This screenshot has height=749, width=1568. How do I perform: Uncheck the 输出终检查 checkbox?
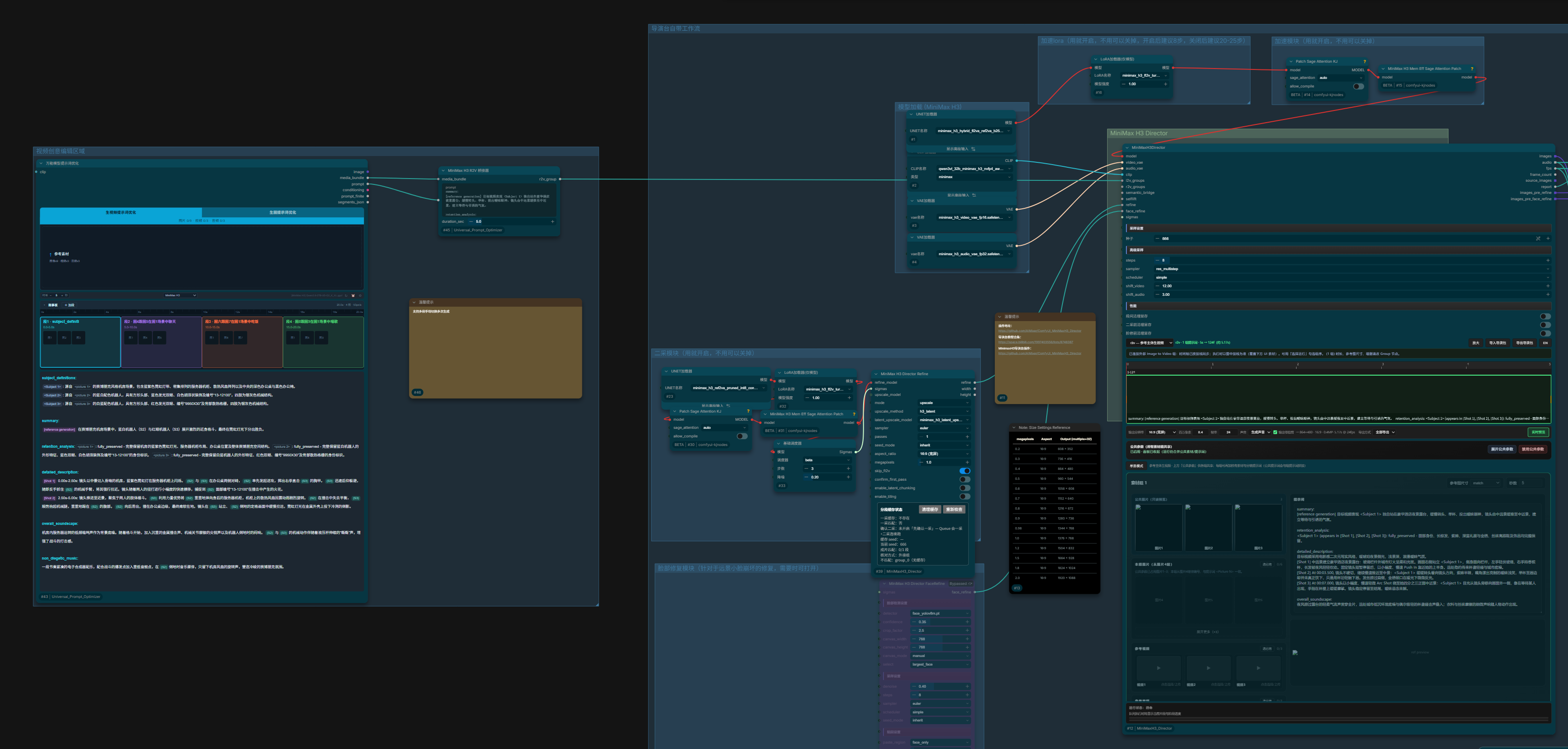pyautogui.click(x=1275, y=432)
